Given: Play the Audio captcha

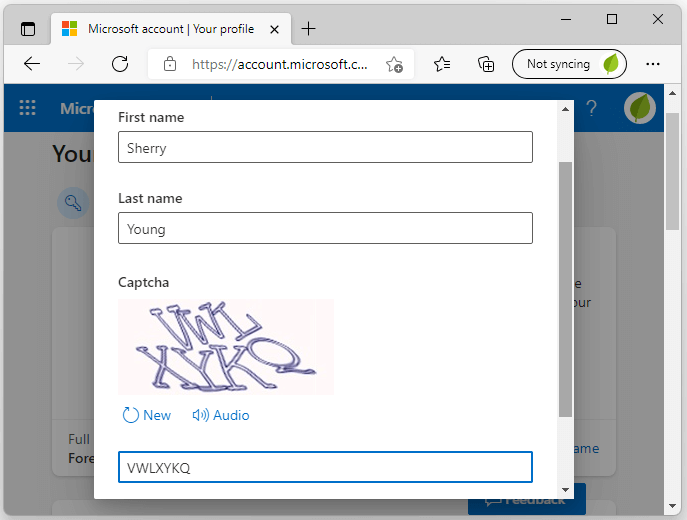Looking at the screenshot, I should (x=221, y=415).
